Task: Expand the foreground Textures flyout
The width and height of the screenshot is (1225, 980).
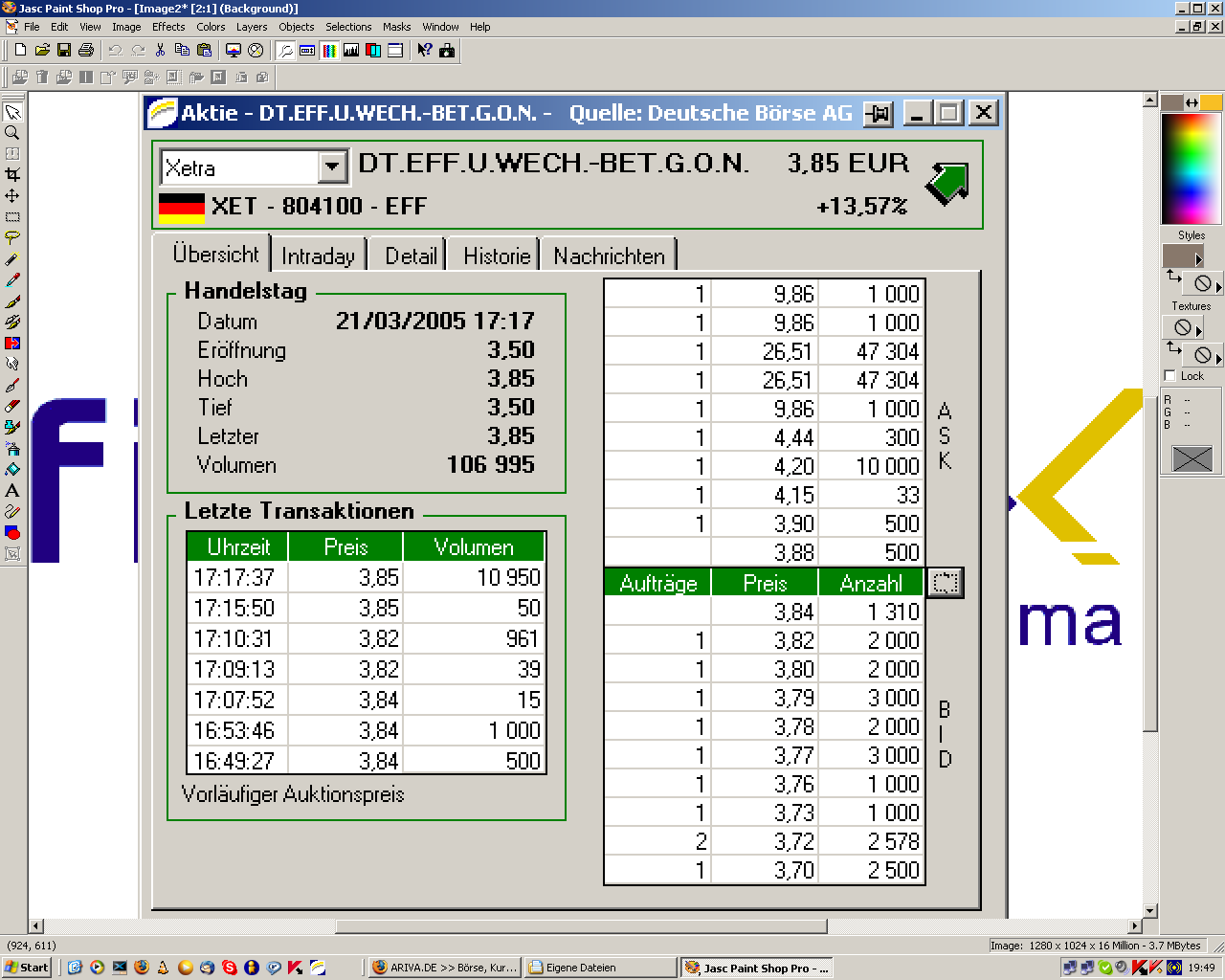Action: [1198, 331]
